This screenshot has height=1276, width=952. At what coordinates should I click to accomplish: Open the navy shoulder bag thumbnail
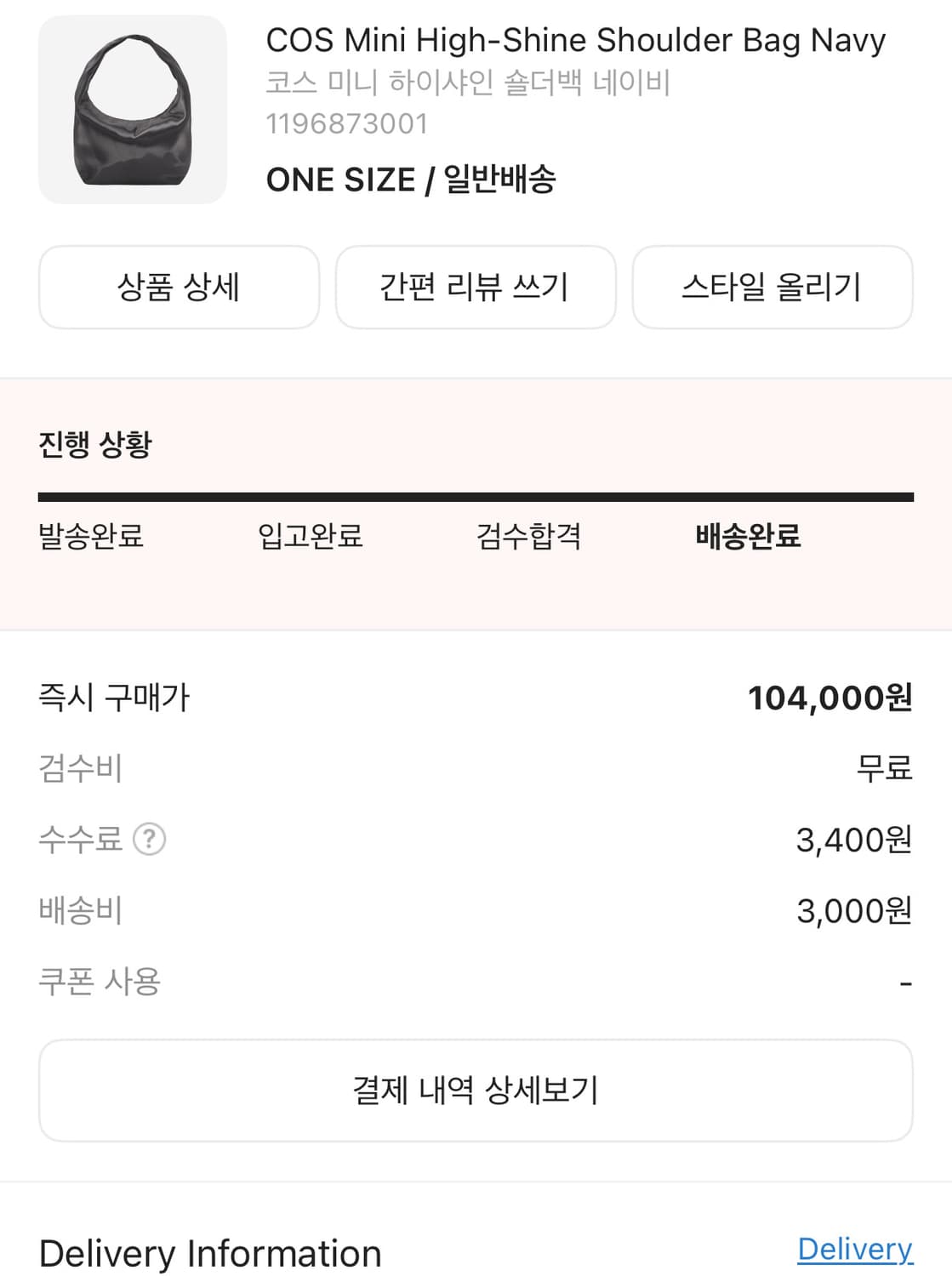[x=133, y=110]
